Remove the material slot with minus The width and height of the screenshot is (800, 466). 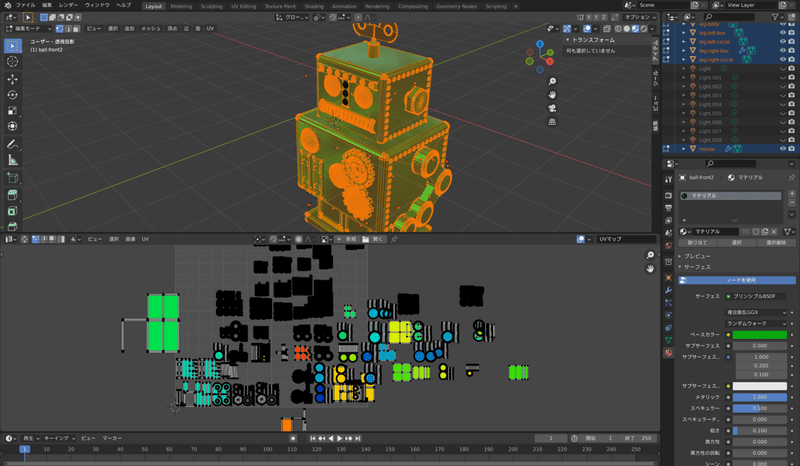click(792, 203)
